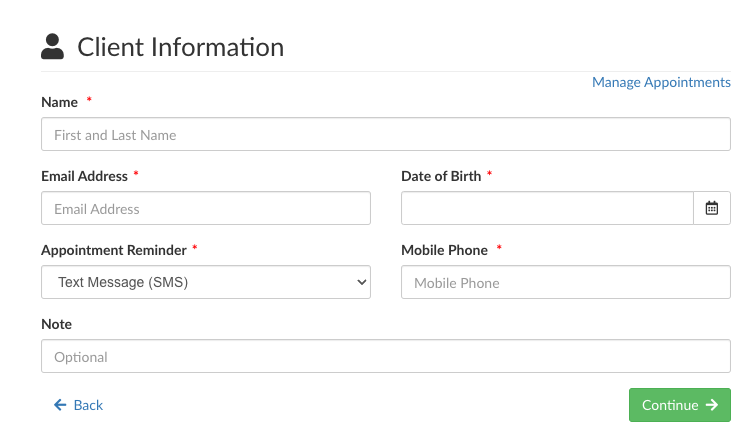Click into the Email Address input
The width and height of the screenshot is (750, 442).
pyautogui.click(x=205, y=209)
